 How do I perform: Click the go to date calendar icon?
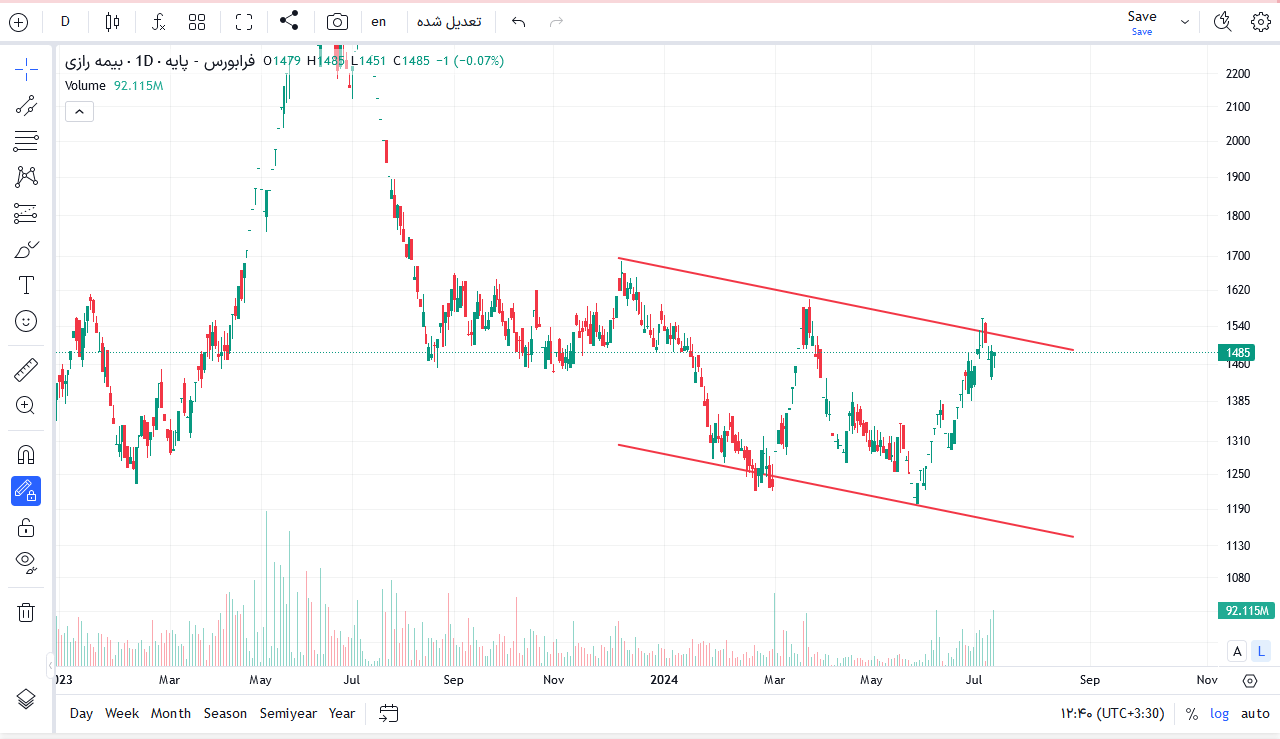coord(389,713)
